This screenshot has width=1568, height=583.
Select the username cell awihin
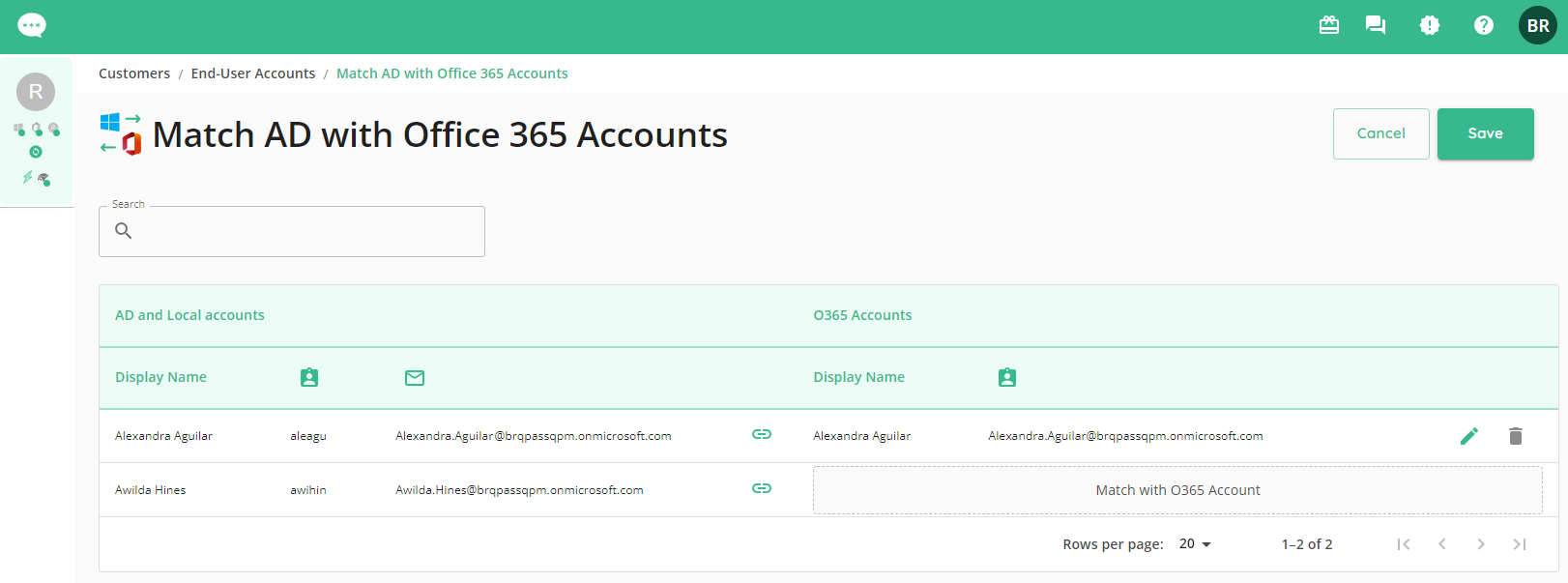click(x=308, y=490)
